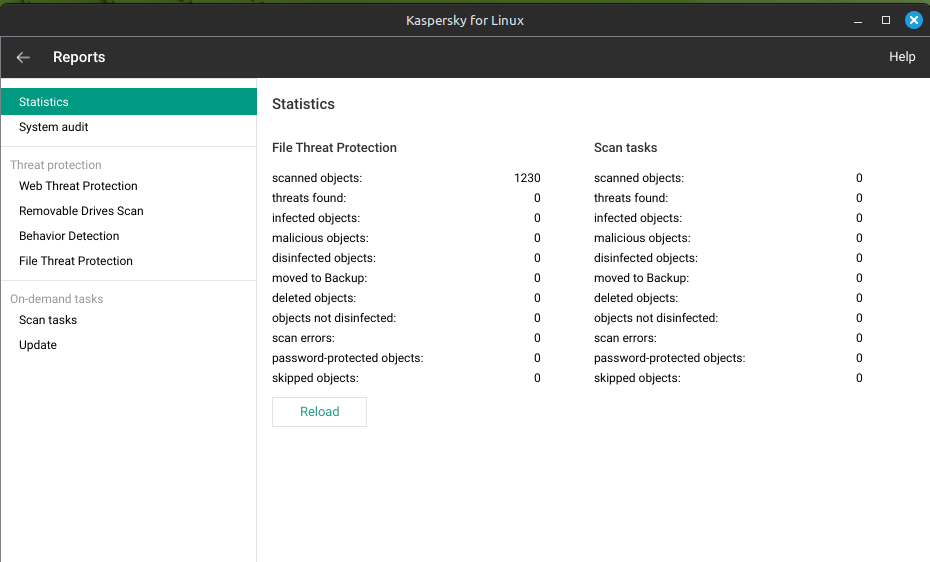Click the Kaspersky for Linux title bar text

coord(464,20)
